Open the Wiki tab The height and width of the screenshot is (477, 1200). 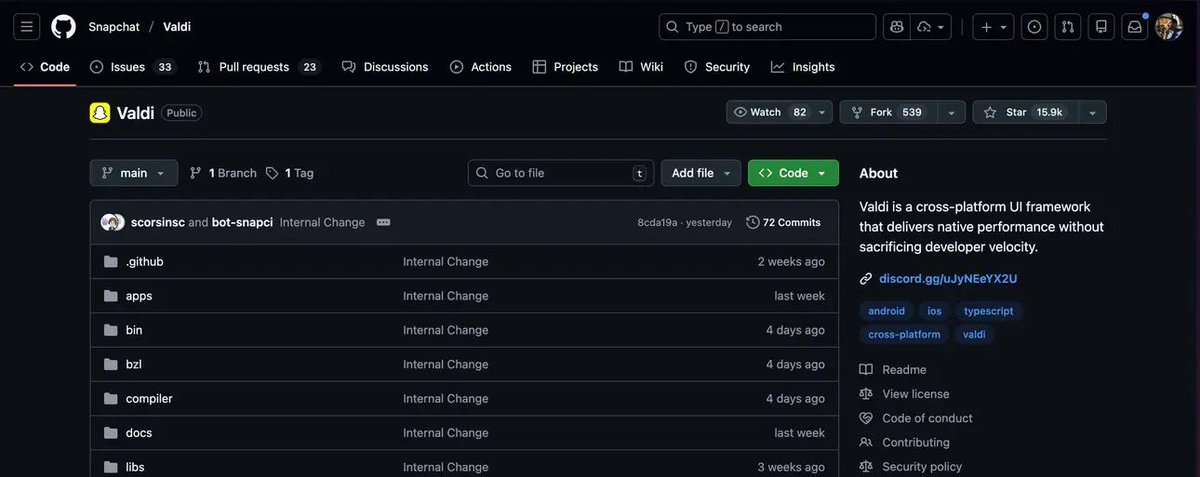641,67
